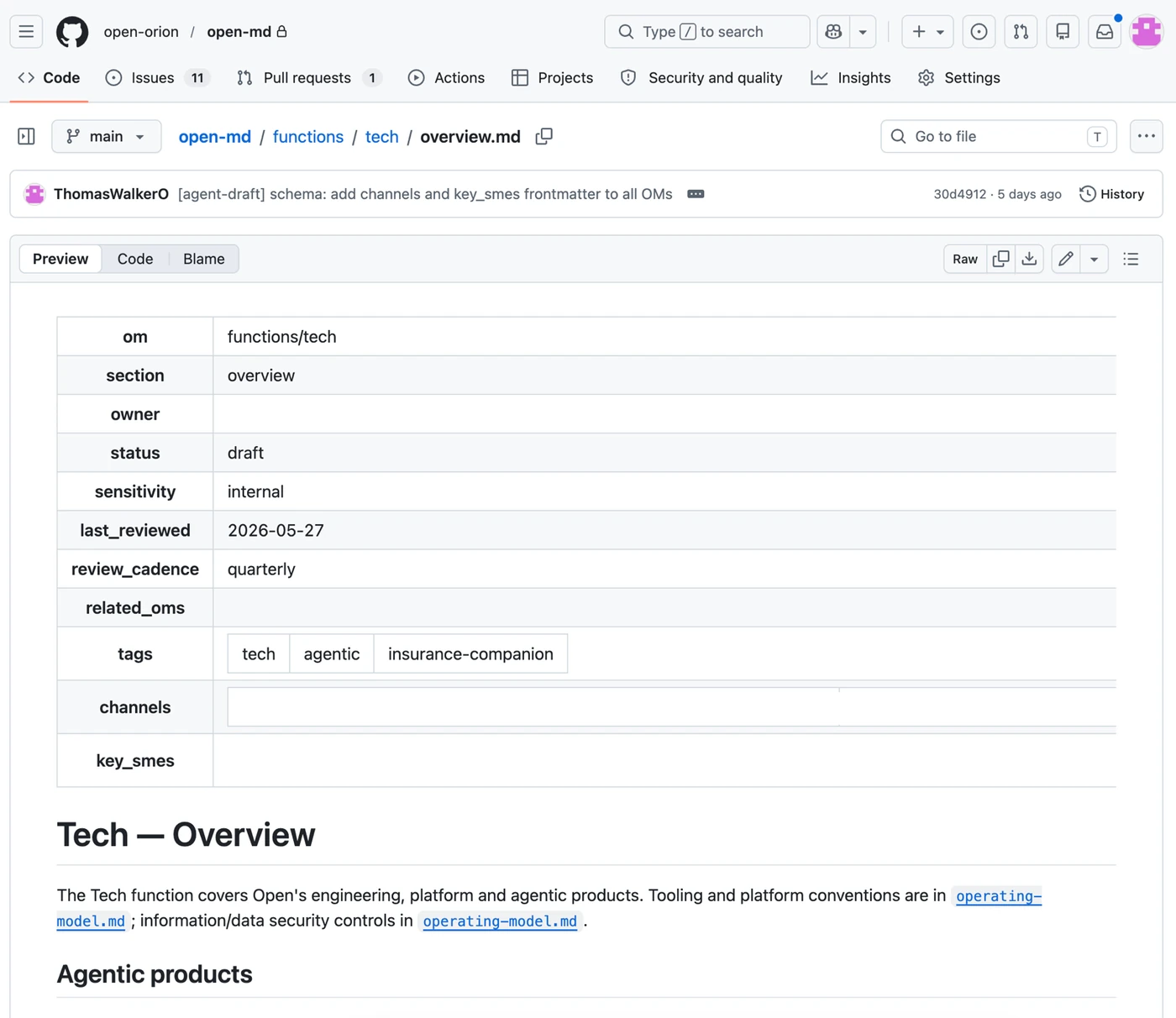Viewport: 1176px width, 1018px height.
Task: Open document outline icon
Action: pyautogui.click(x=1131, y=259)
